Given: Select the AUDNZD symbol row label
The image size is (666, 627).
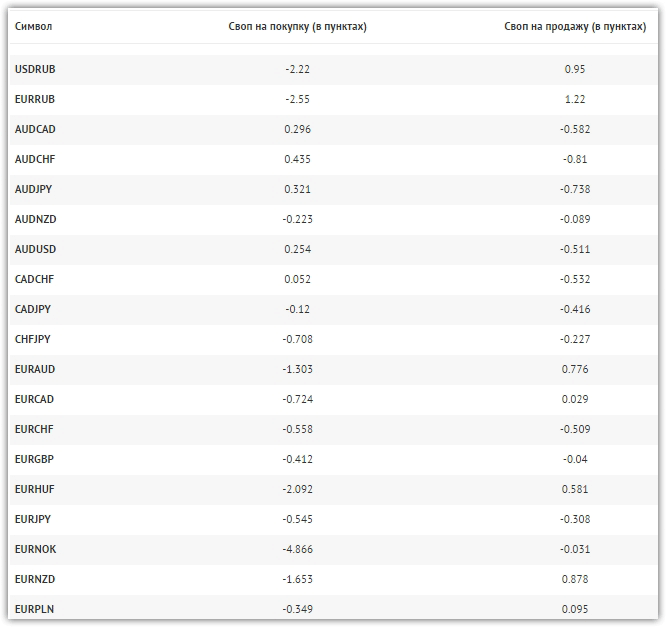Looking at the screenshot, I should coord(35,219).
